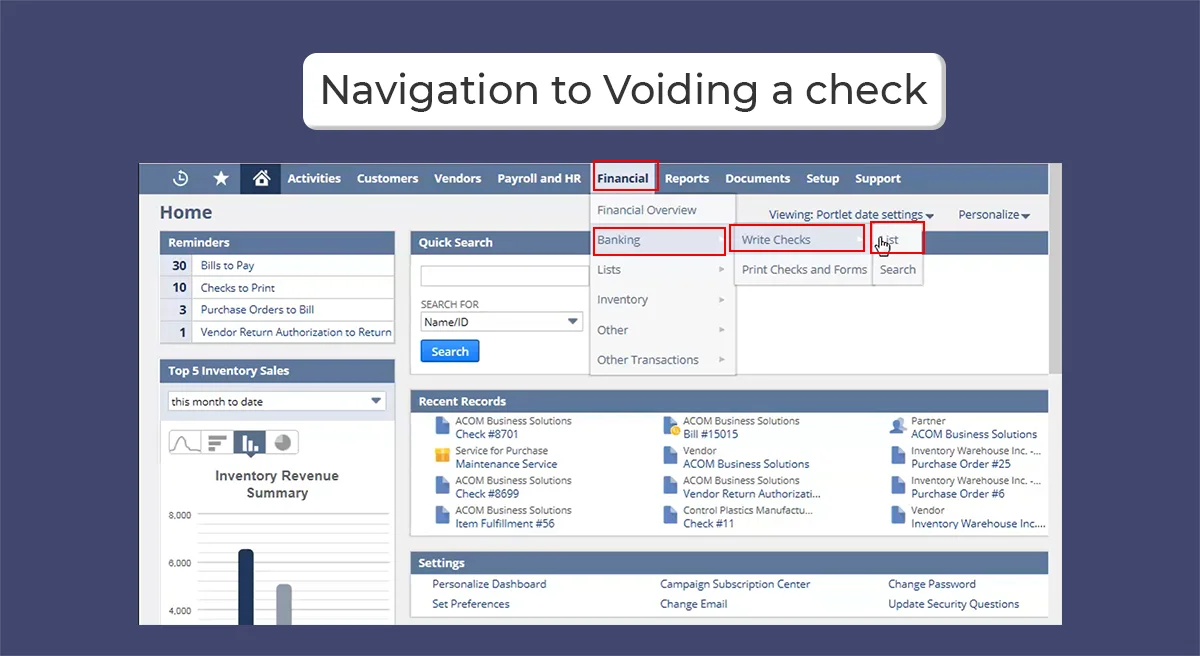The width and height of the screenshot is (1200, 656).
Task: Go to the Home house icon
Action: click(261, 178)
